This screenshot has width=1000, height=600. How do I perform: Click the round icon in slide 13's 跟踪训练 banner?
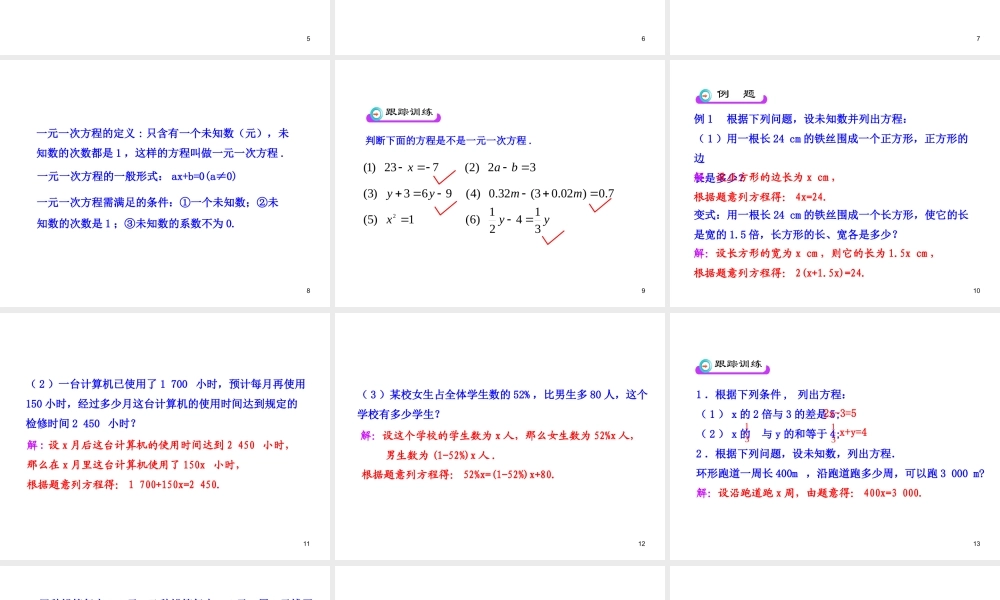[x=704, y=367]
